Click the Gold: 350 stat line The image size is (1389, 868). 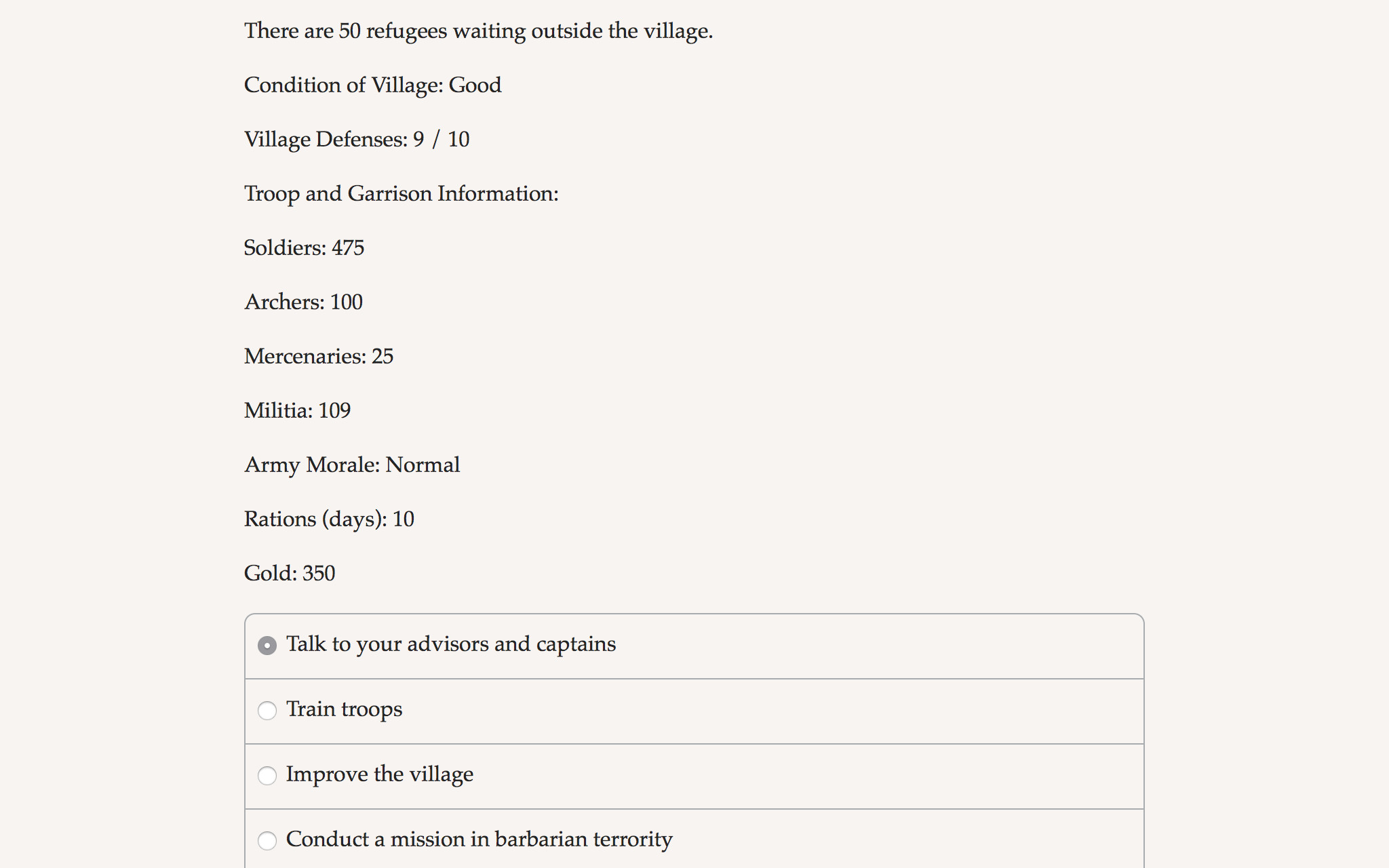(x=289, y=573)
